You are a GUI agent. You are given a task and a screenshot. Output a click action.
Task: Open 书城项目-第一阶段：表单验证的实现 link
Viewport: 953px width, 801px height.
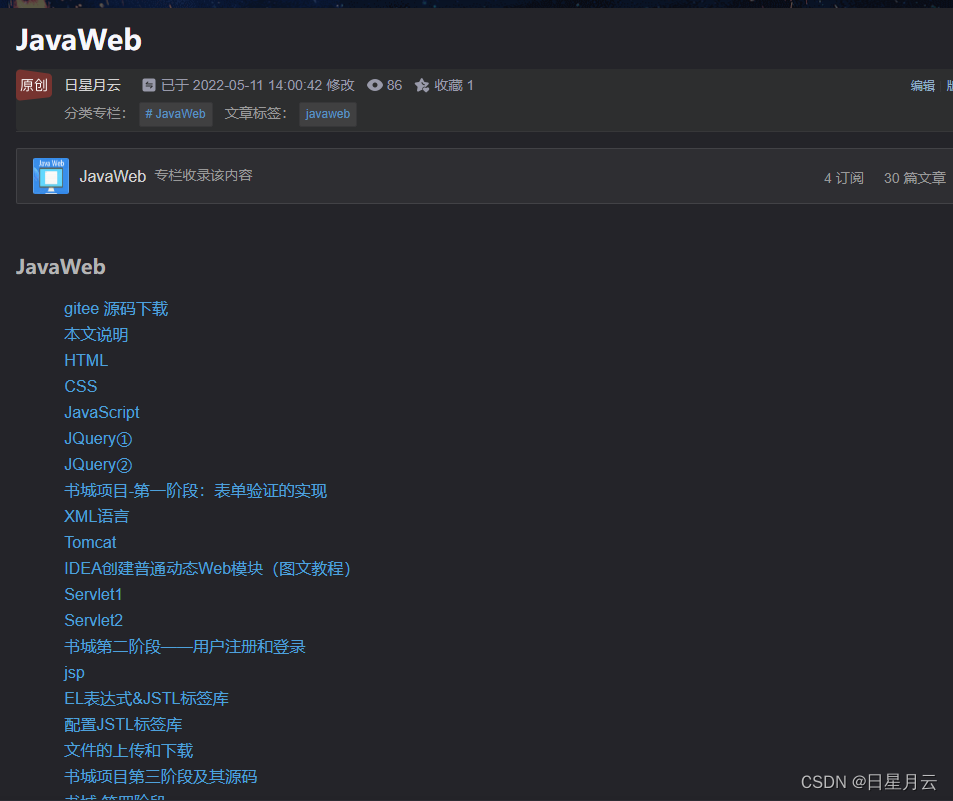196,491
